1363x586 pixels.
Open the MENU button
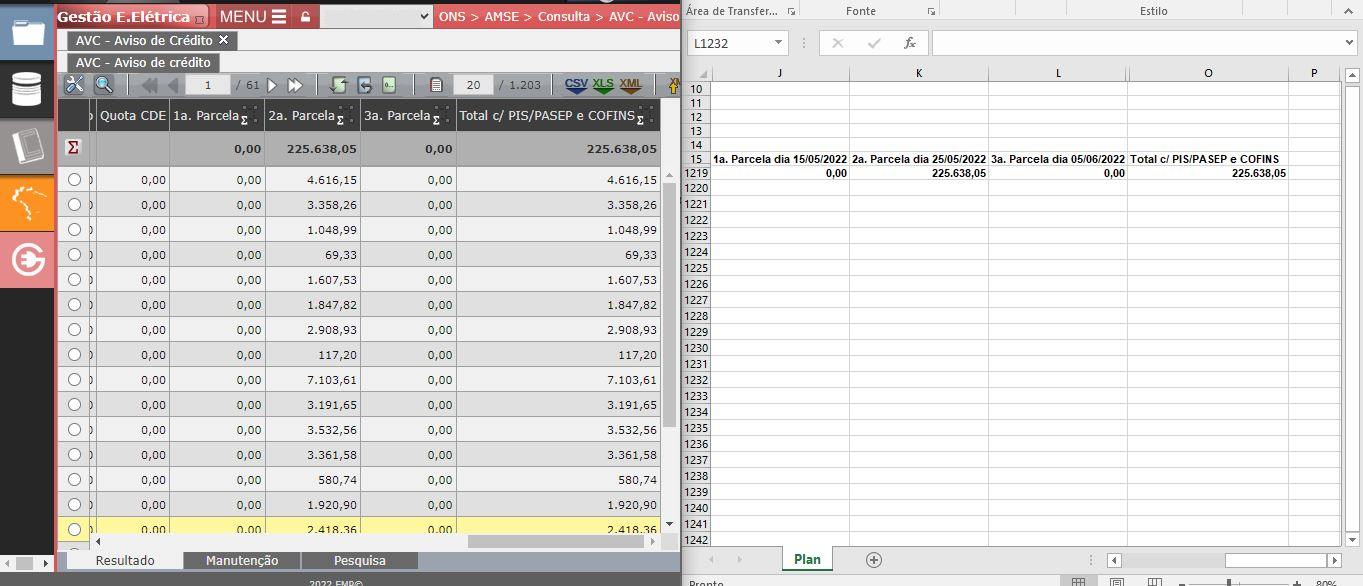pos(252,17)
